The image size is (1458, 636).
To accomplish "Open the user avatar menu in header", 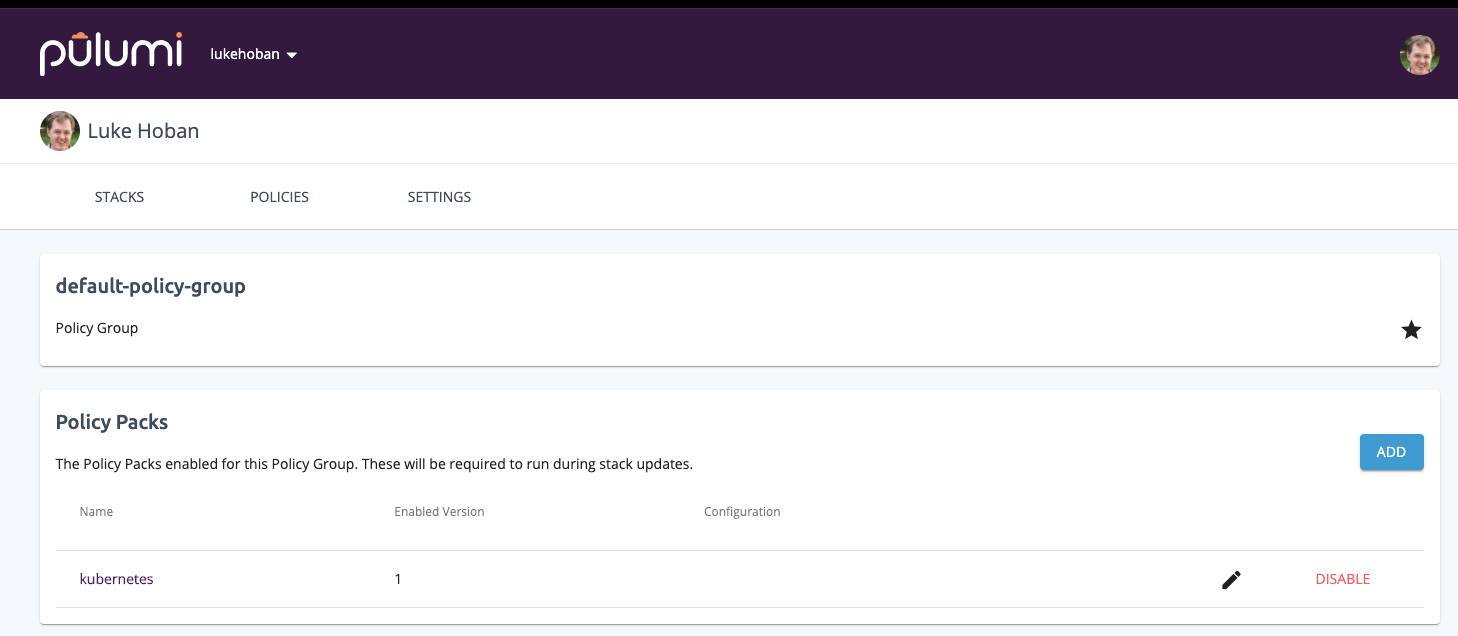I will (1419, 55).
